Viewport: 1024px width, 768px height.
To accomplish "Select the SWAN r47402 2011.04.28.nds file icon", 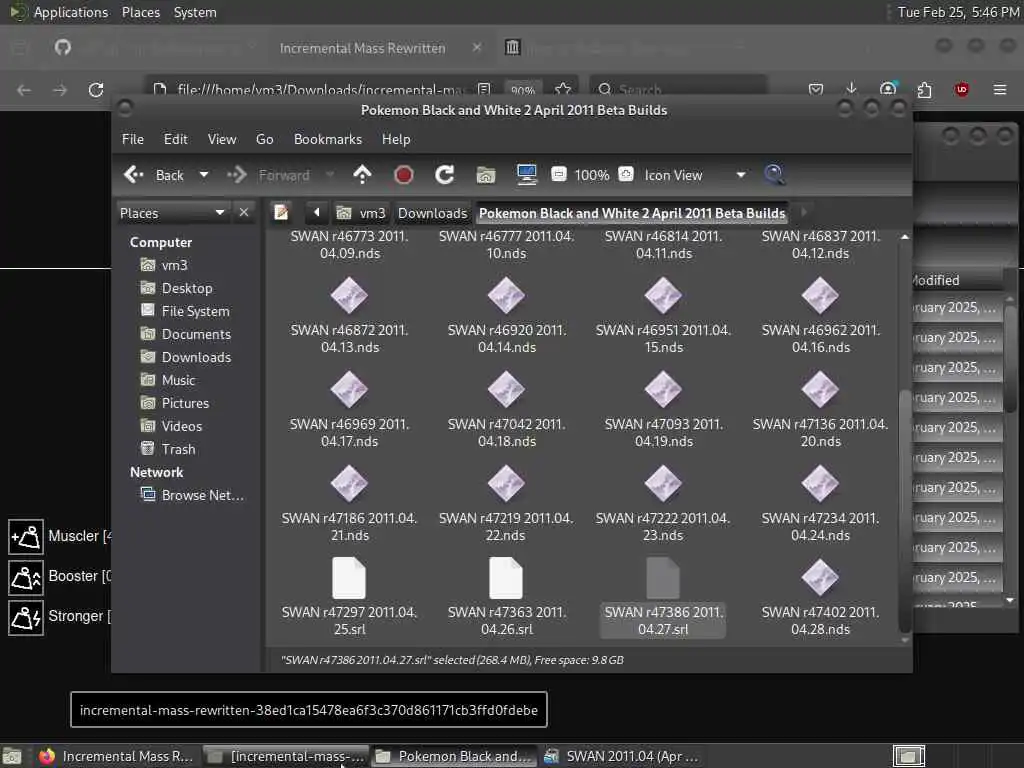I will (820, 577).
